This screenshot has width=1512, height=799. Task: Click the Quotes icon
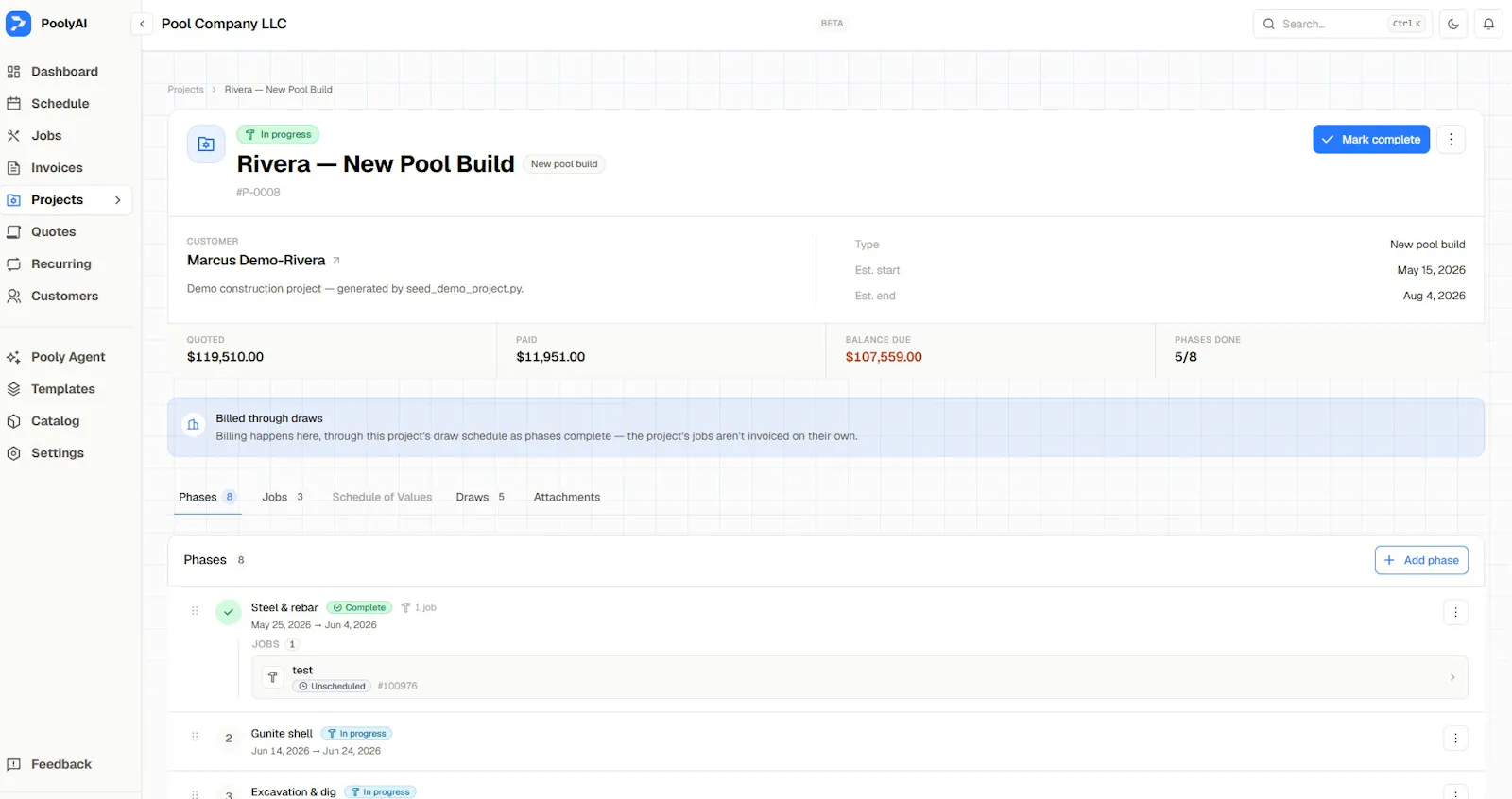click(x=13, y=232)
